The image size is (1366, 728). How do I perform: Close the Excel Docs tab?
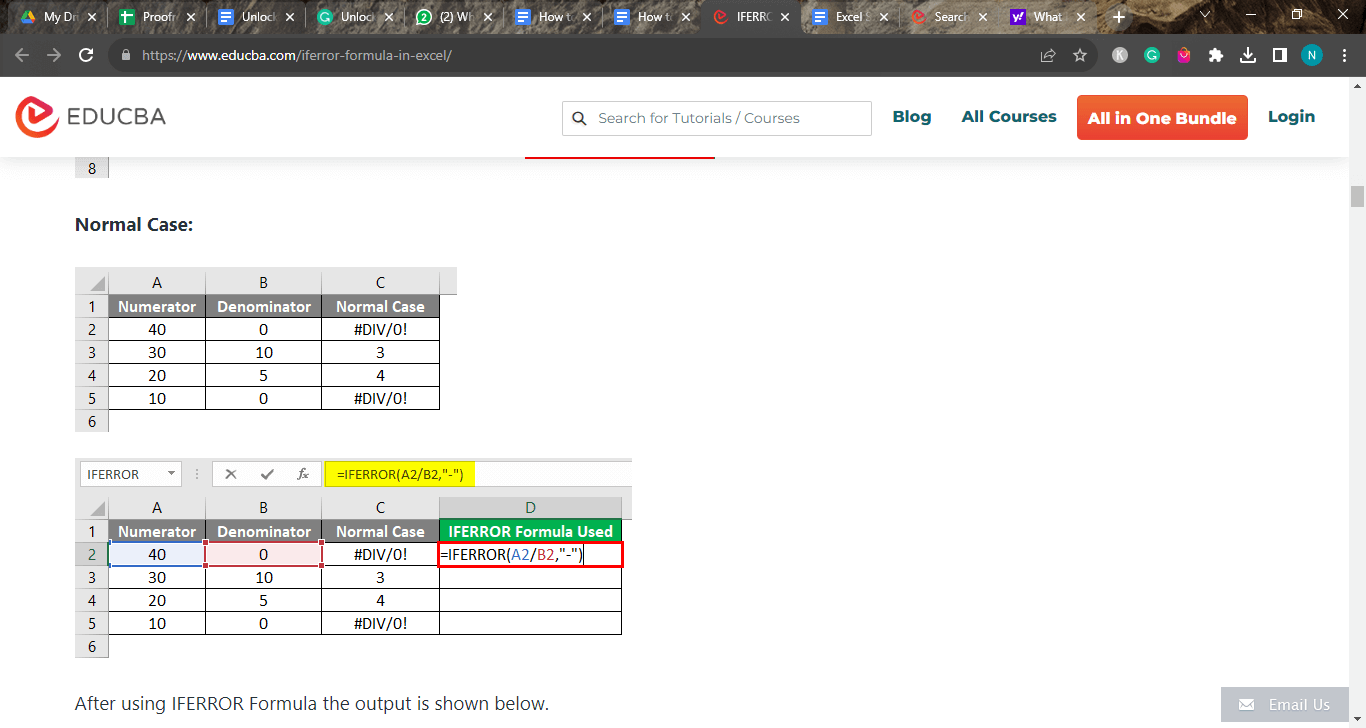click(884, 17)
